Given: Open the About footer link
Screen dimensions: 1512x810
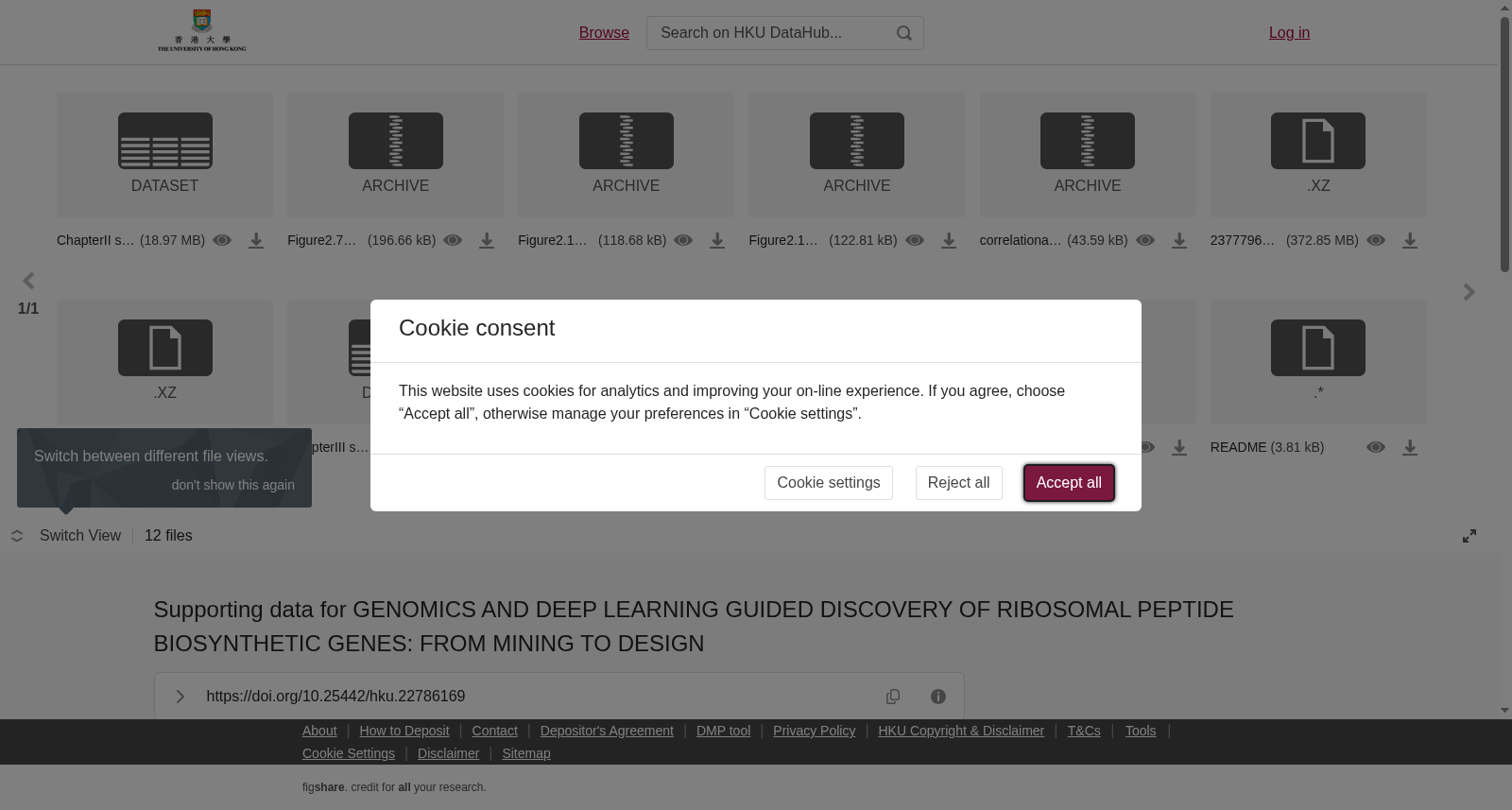Looking at the screenshot, I should coord(319,731).
